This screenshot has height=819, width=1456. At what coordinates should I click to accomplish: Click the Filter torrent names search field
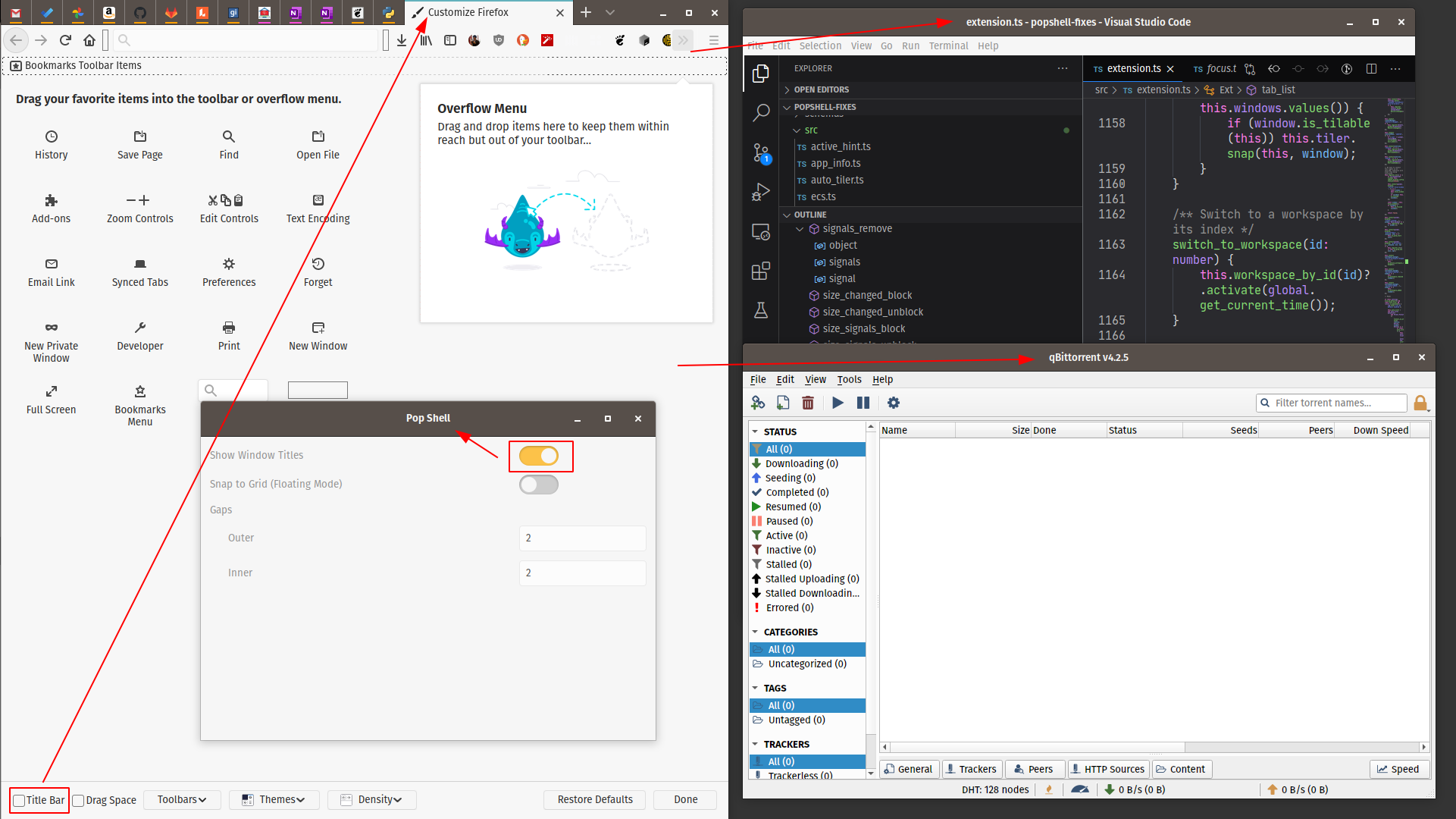(x=1332, y=403)
